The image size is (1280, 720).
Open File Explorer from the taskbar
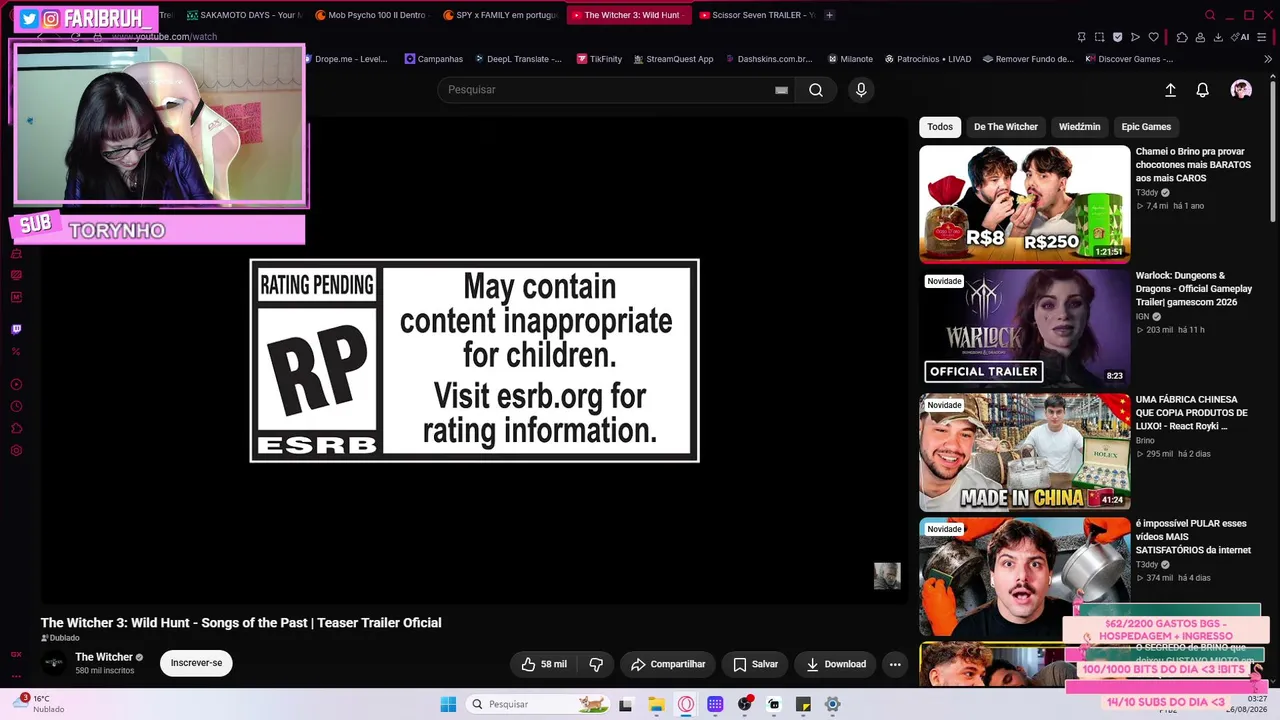click(656, 704)
